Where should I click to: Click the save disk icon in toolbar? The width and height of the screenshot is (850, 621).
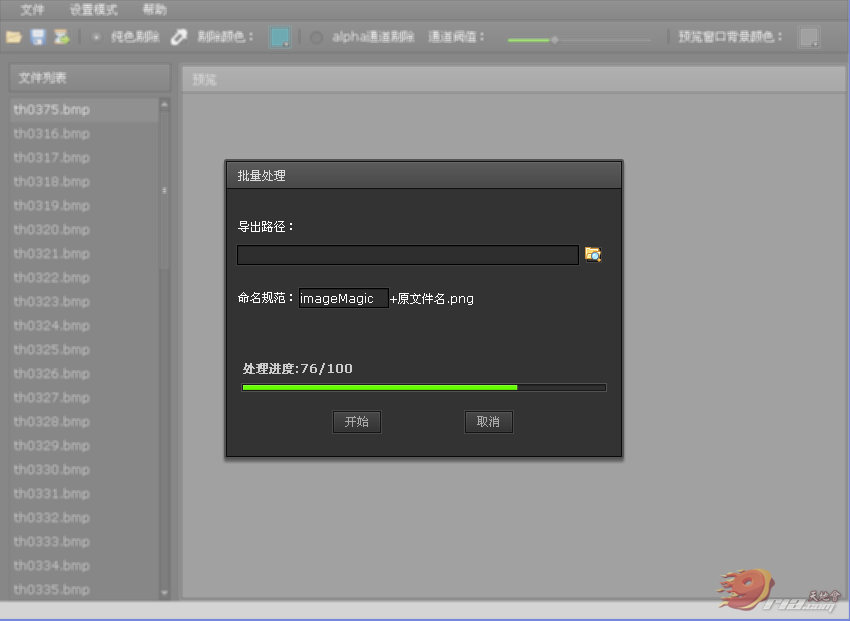[38, 37]
